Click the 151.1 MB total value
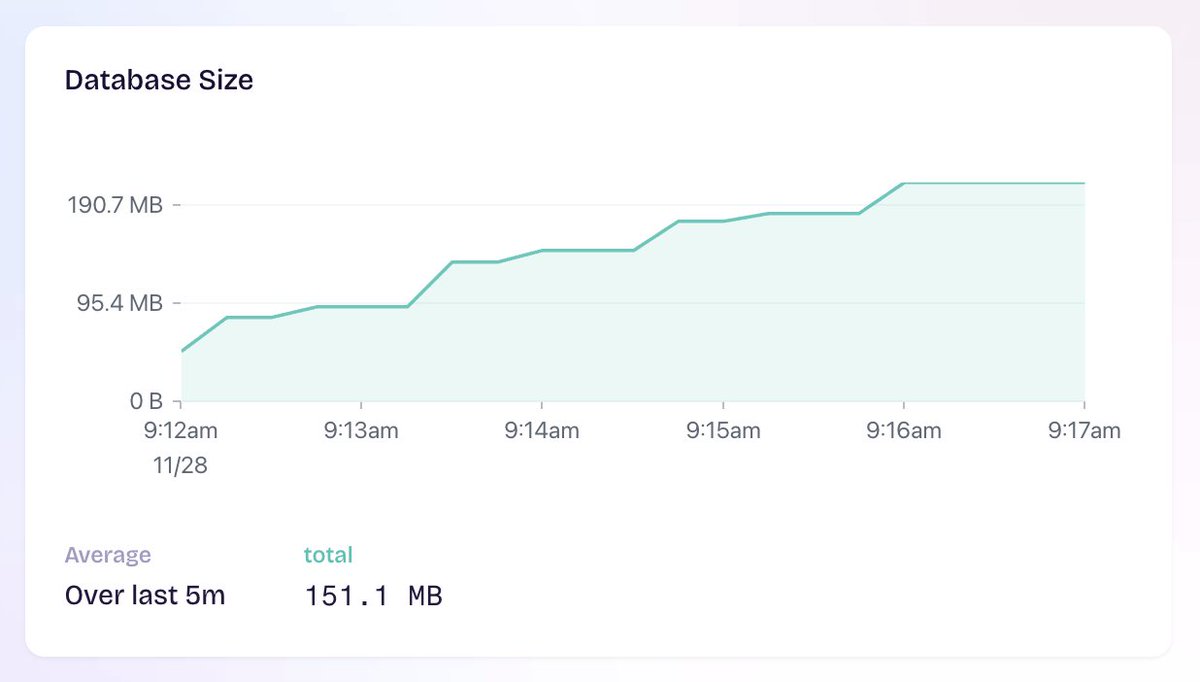This screenshot has width=1200, height=682. point(374,595)
